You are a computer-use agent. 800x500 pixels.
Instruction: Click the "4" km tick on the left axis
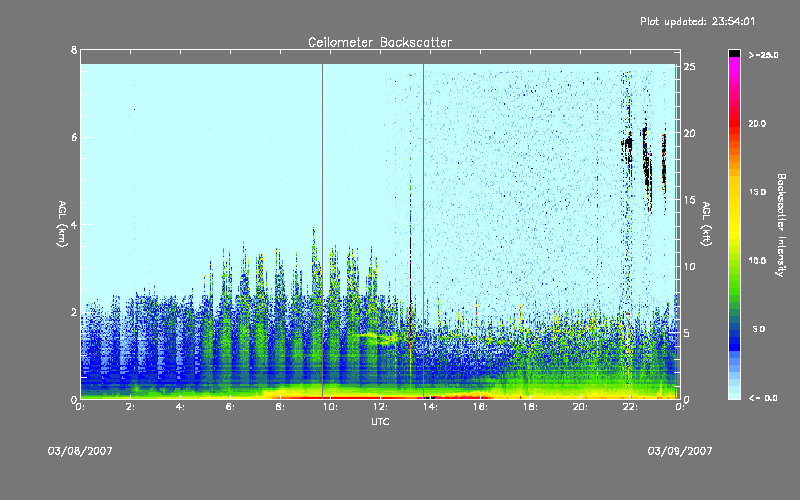click(x=74, y=224)
